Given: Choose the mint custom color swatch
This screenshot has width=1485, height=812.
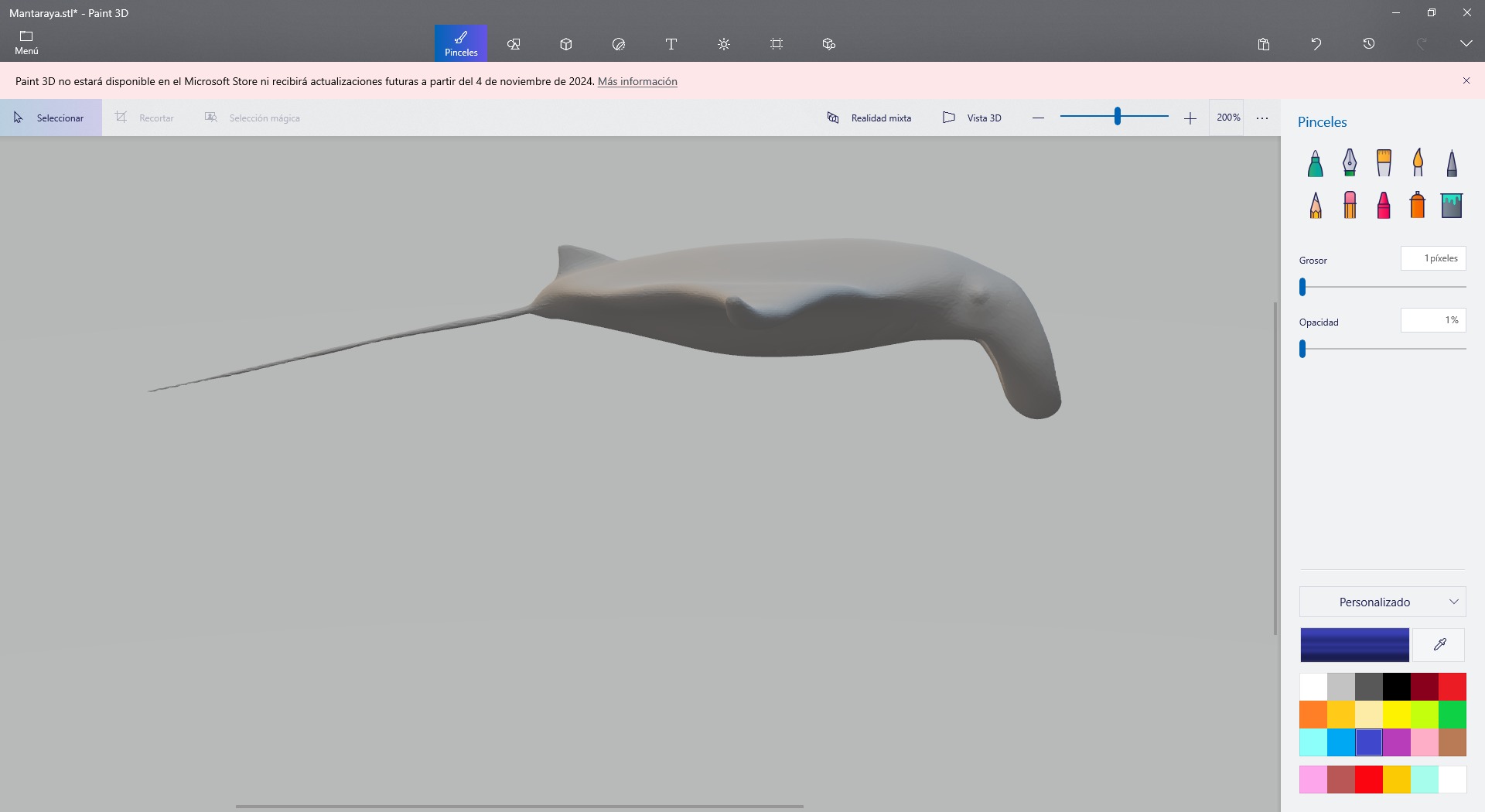Looking at the screenshot, I should pos(1425,780).
